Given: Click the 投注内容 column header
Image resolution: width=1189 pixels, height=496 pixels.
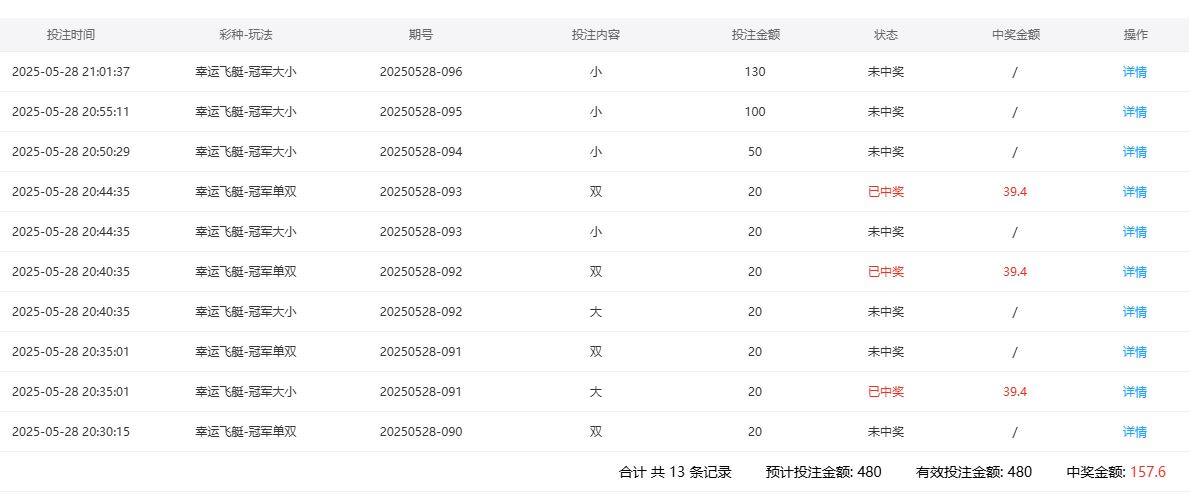Looking at the screenshot, I should point(595,34).
